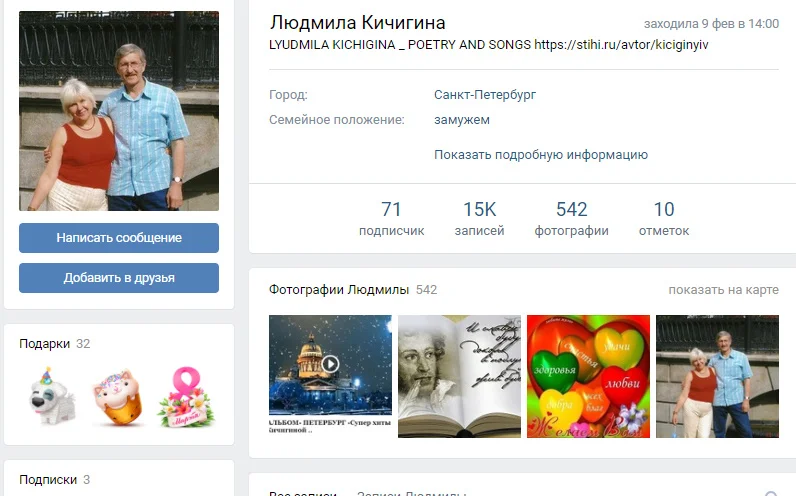Screen dimensions: 796x496
Task: Open the 542 фотографии counter
Action: pyautogui.click(x=571, y=218)
